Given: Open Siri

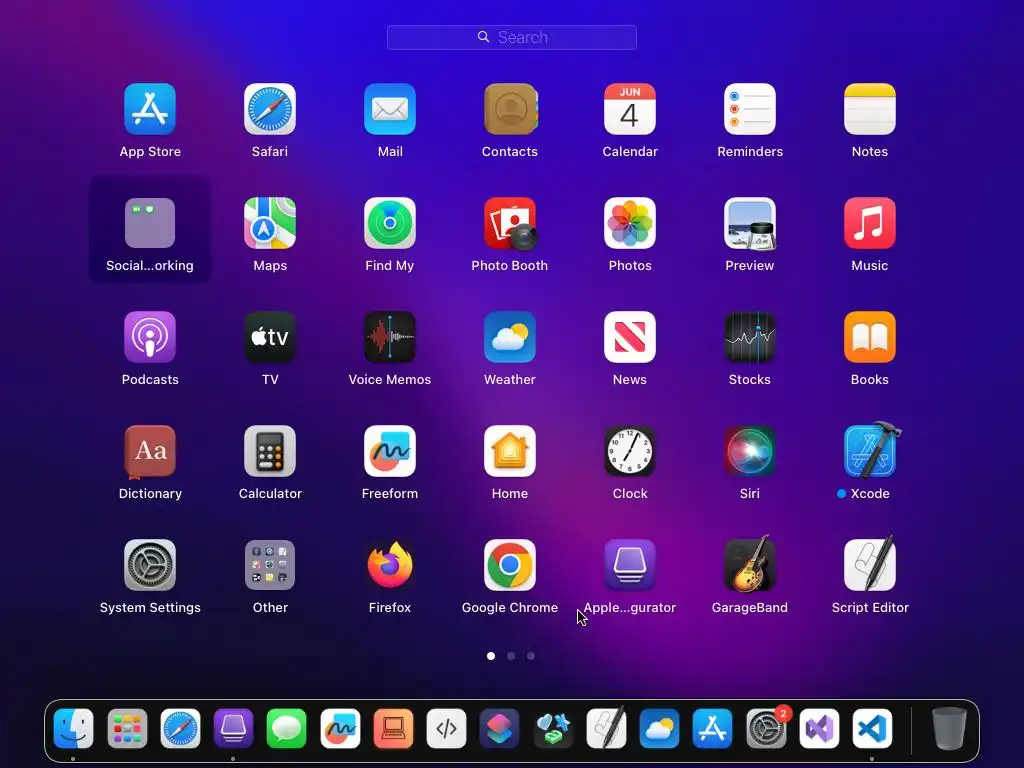Looking at the screenshot, I should [x=750, y=451].
